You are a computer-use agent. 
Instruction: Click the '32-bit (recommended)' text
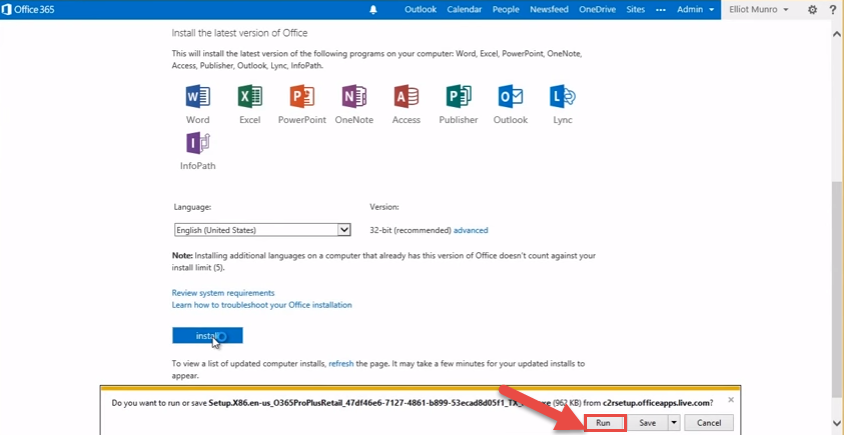click(410, 230)
